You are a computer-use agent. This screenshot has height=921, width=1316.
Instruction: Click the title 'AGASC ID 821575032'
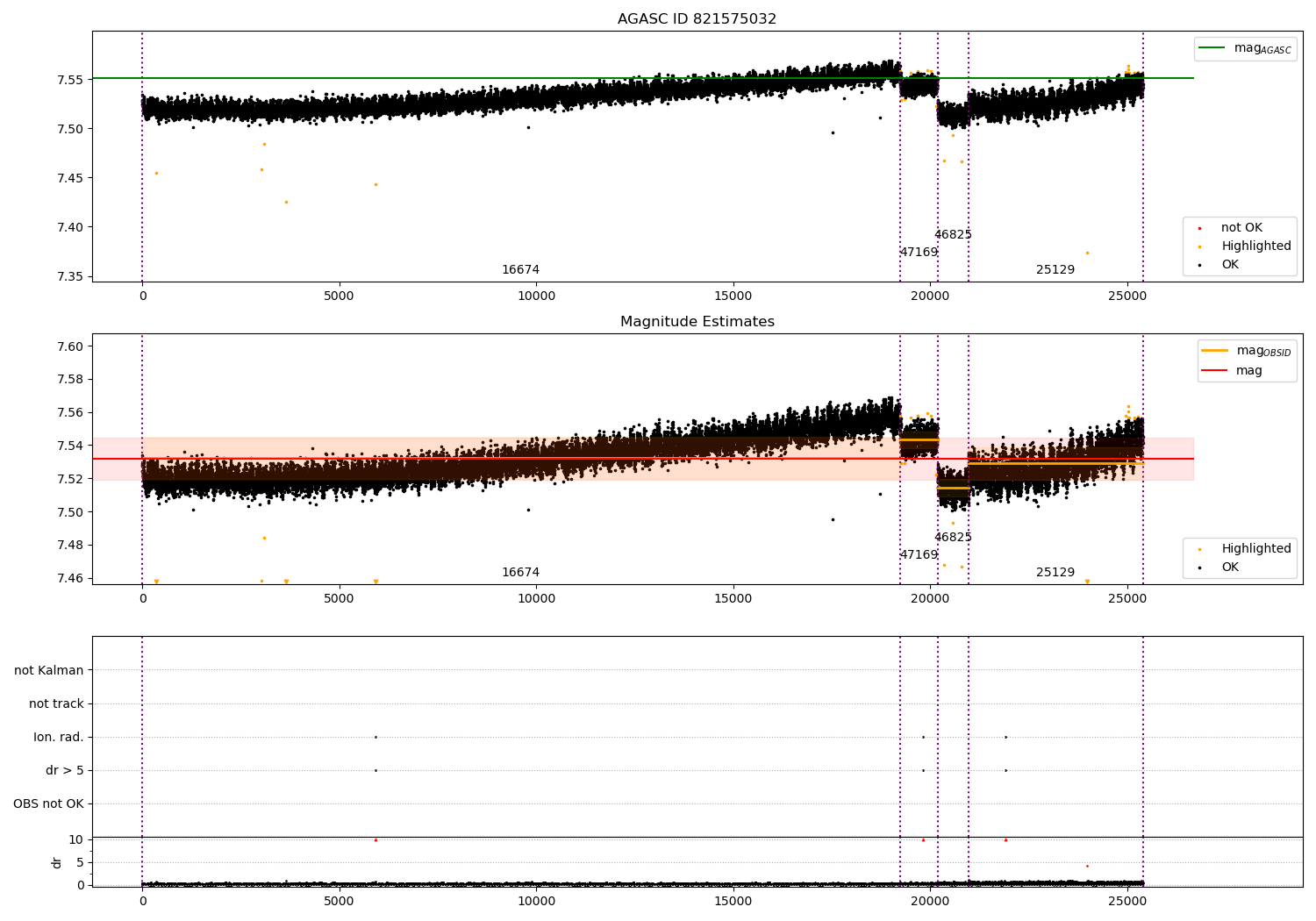[x=697, y=18]
